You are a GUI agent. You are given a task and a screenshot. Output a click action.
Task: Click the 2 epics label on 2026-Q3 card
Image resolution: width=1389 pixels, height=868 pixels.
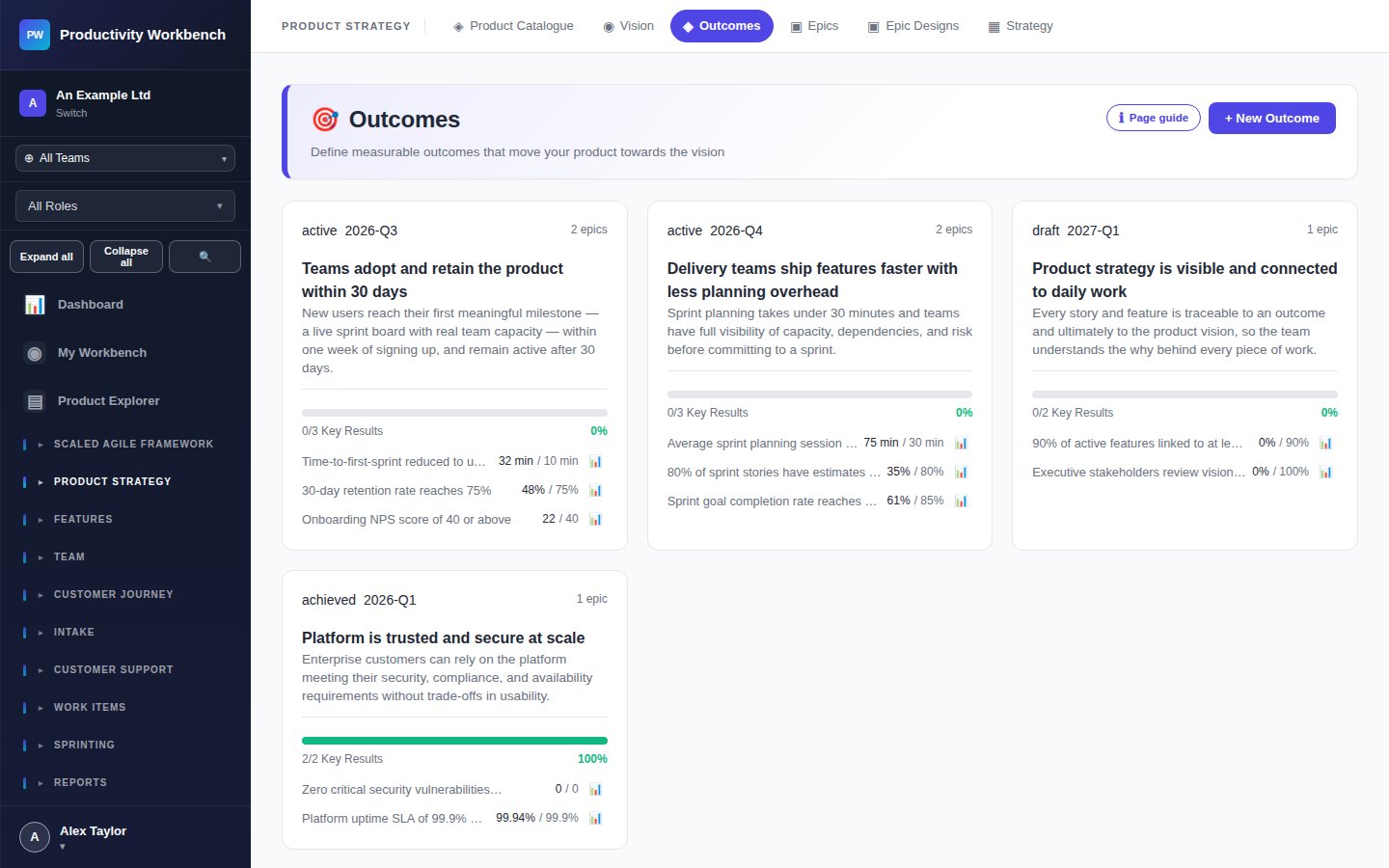click(x=588, y=230)
